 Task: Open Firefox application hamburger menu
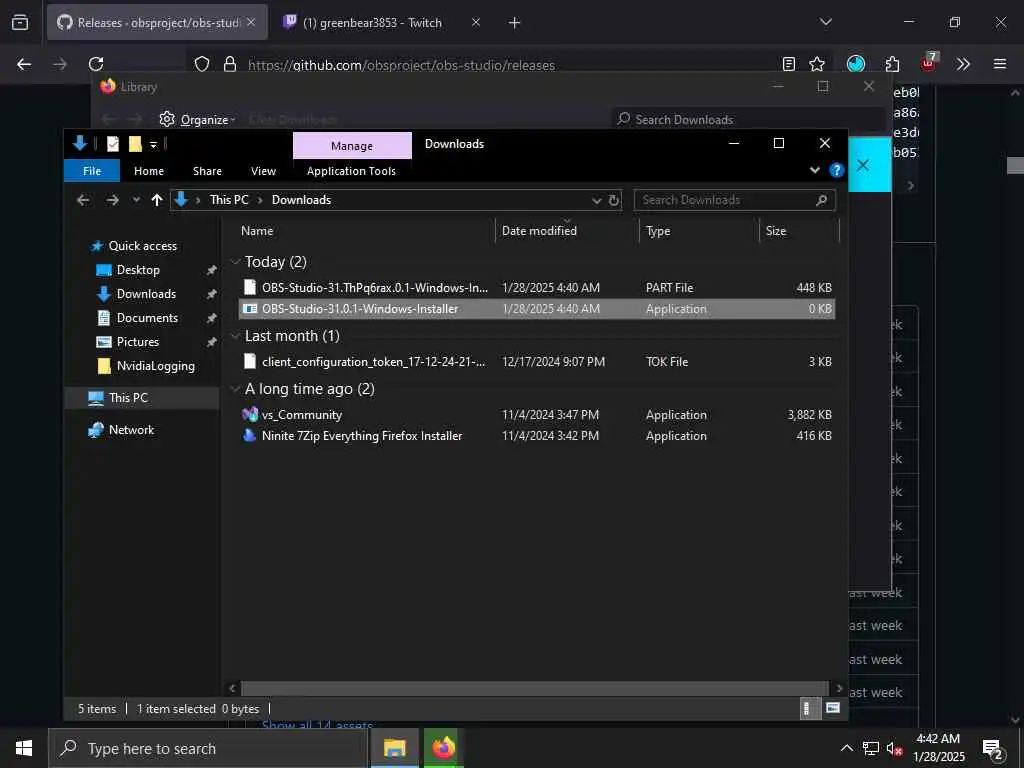point(1000,64)
